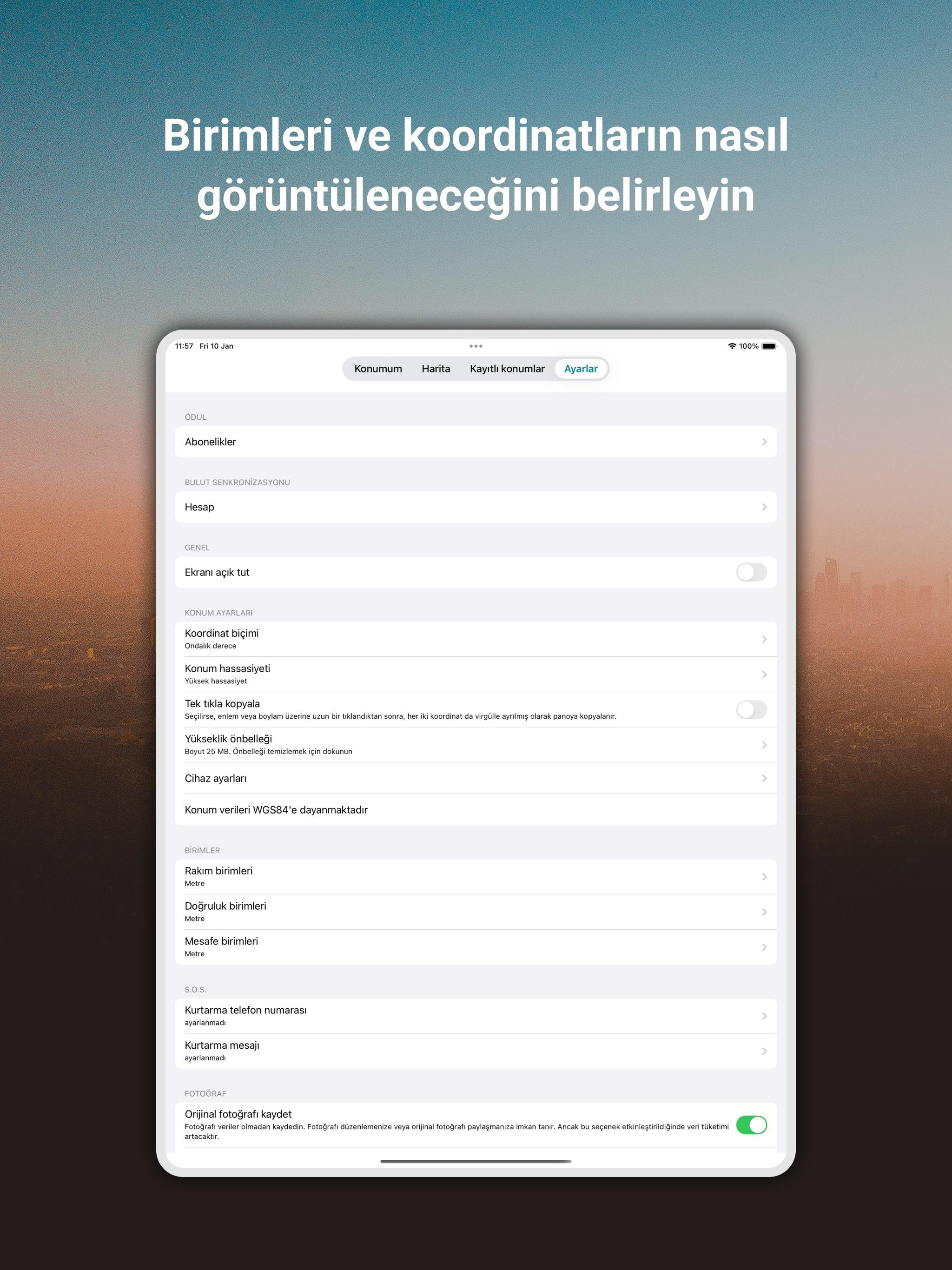Screen dimensions: 952x1270
Task: Expand Rakım birimleri chevron
Action: [x=764, y=877]
